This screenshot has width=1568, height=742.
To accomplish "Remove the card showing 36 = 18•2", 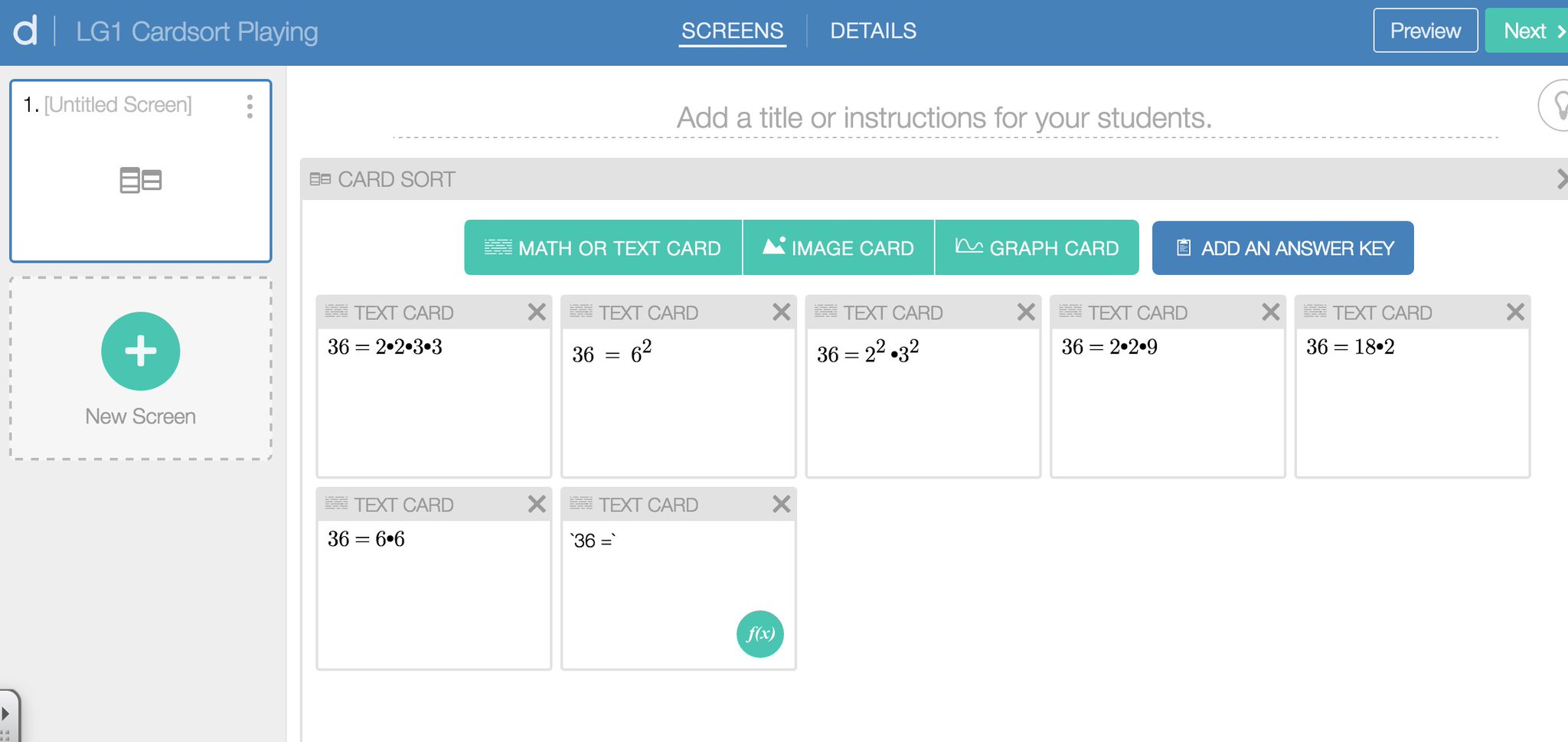I will click(x=1514, y=312).
